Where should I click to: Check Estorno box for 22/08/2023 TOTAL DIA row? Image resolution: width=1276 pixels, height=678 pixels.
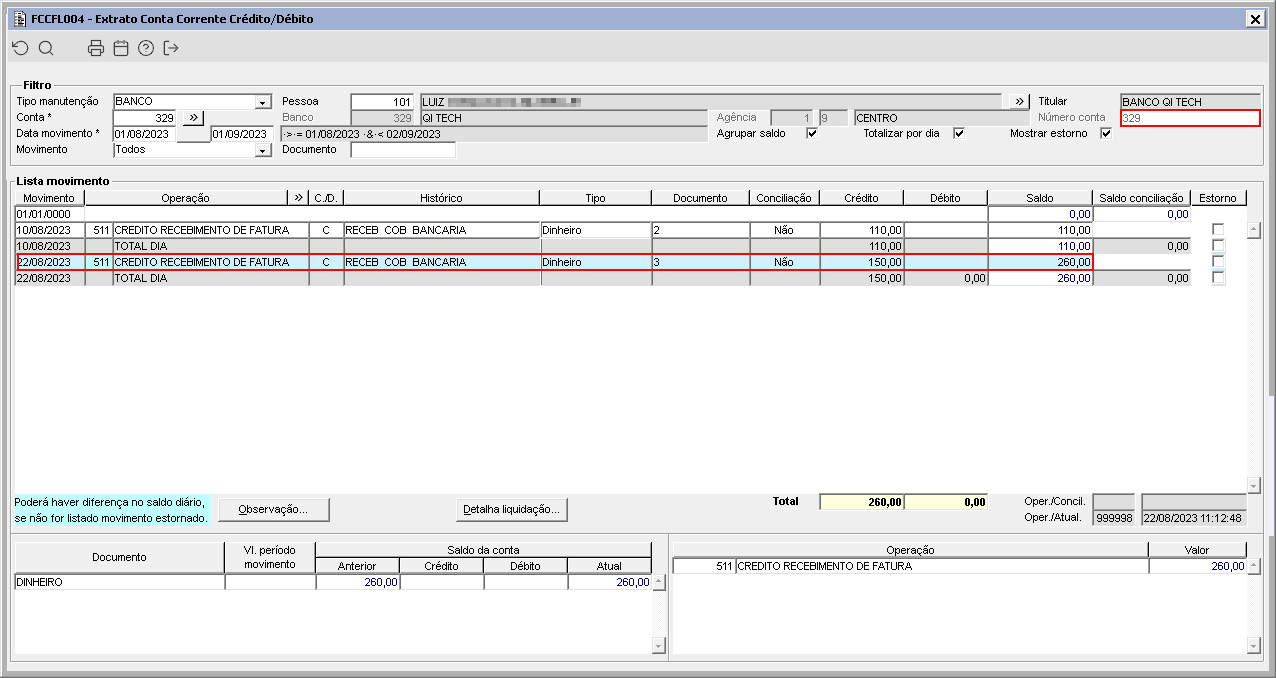coord(1218,278)
